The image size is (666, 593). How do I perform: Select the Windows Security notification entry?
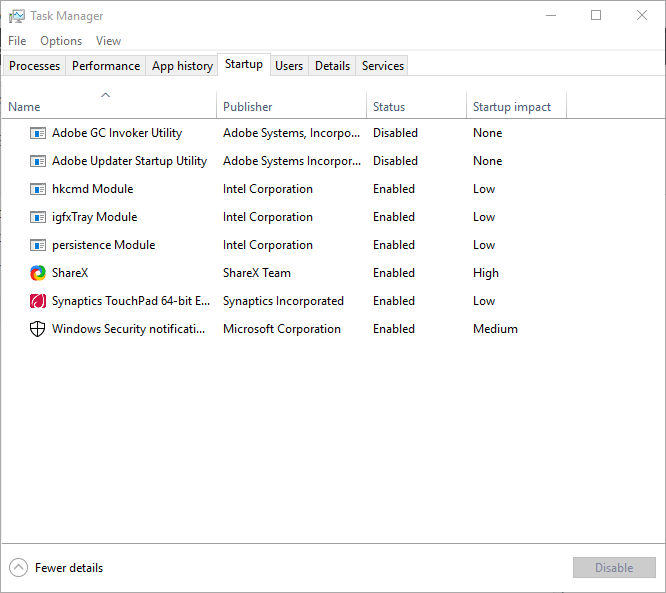coord(129,329)
